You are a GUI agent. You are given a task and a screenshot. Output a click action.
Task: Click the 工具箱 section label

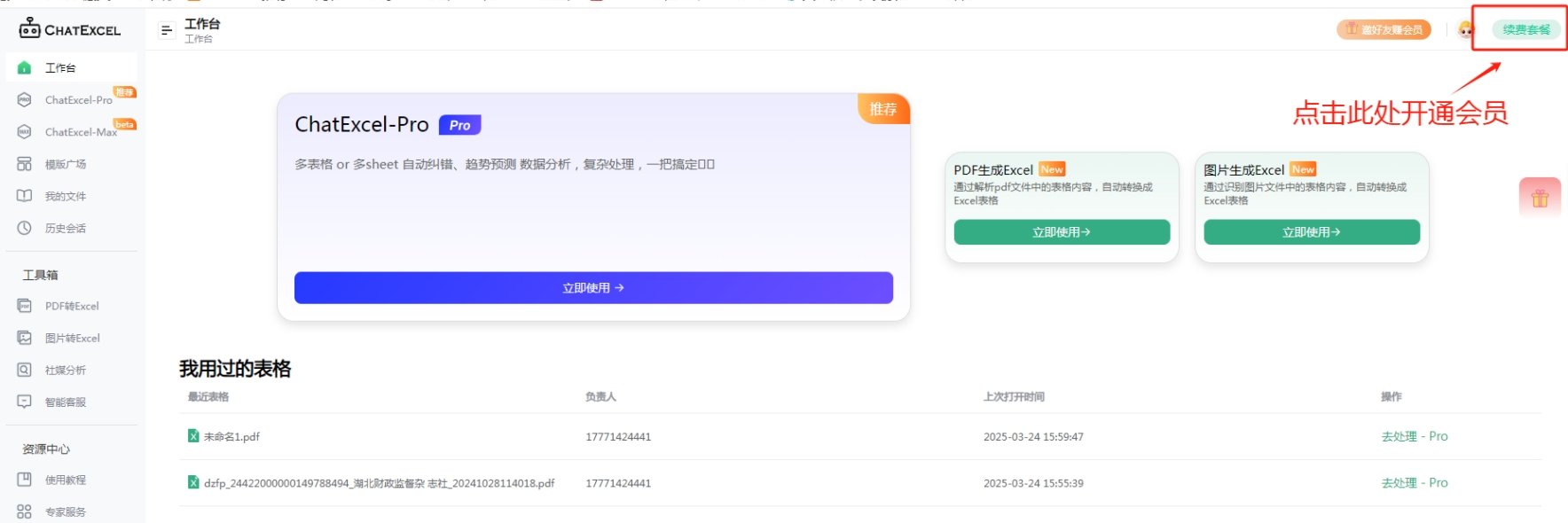(41, 275)
